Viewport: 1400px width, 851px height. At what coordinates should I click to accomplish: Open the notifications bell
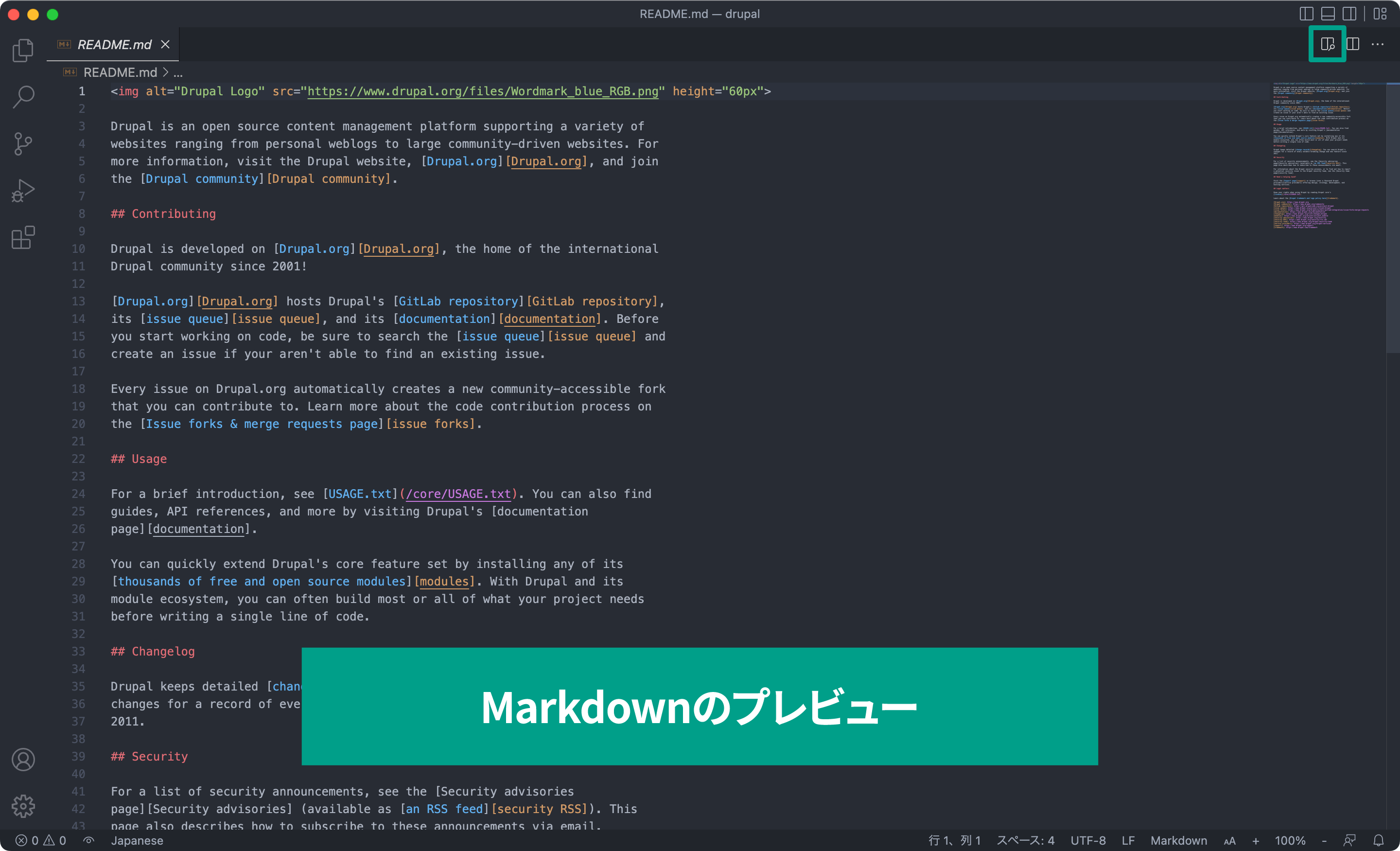(1379, 840)
